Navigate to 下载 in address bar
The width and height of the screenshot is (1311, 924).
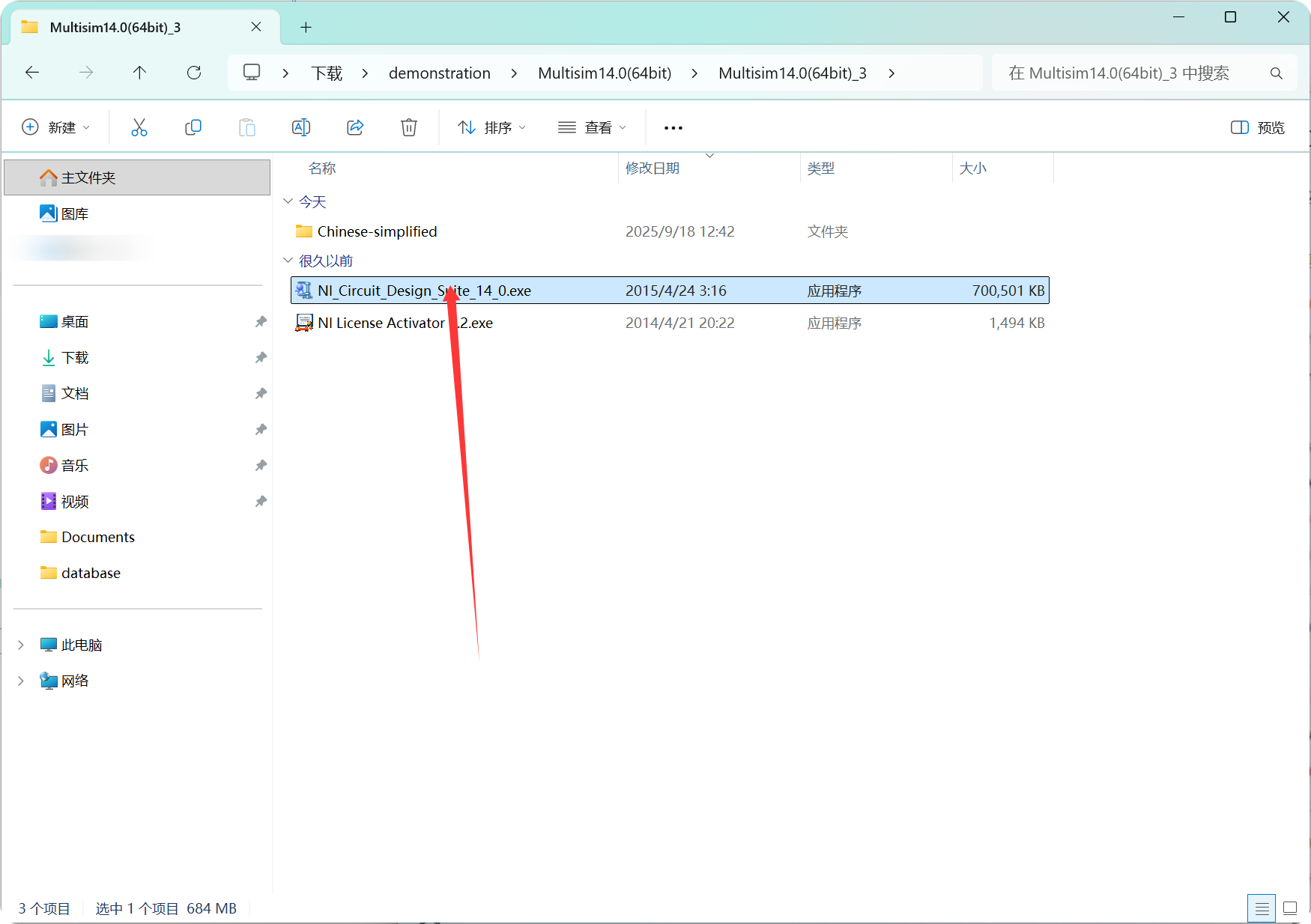pos(327,73)
